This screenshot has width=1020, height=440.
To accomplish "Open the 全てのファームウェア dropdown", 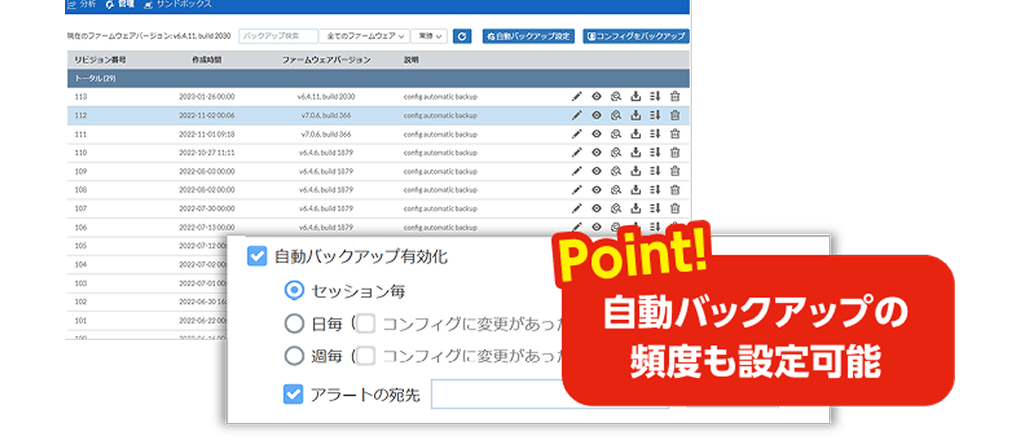I will pyautogui.click(x=365, y=36).
